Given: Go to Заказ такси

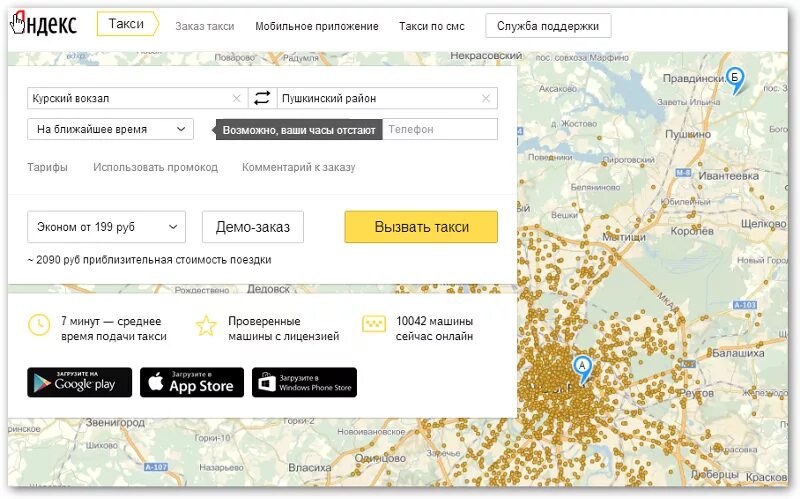Looking at the screenshot, I should coord(205,26).
